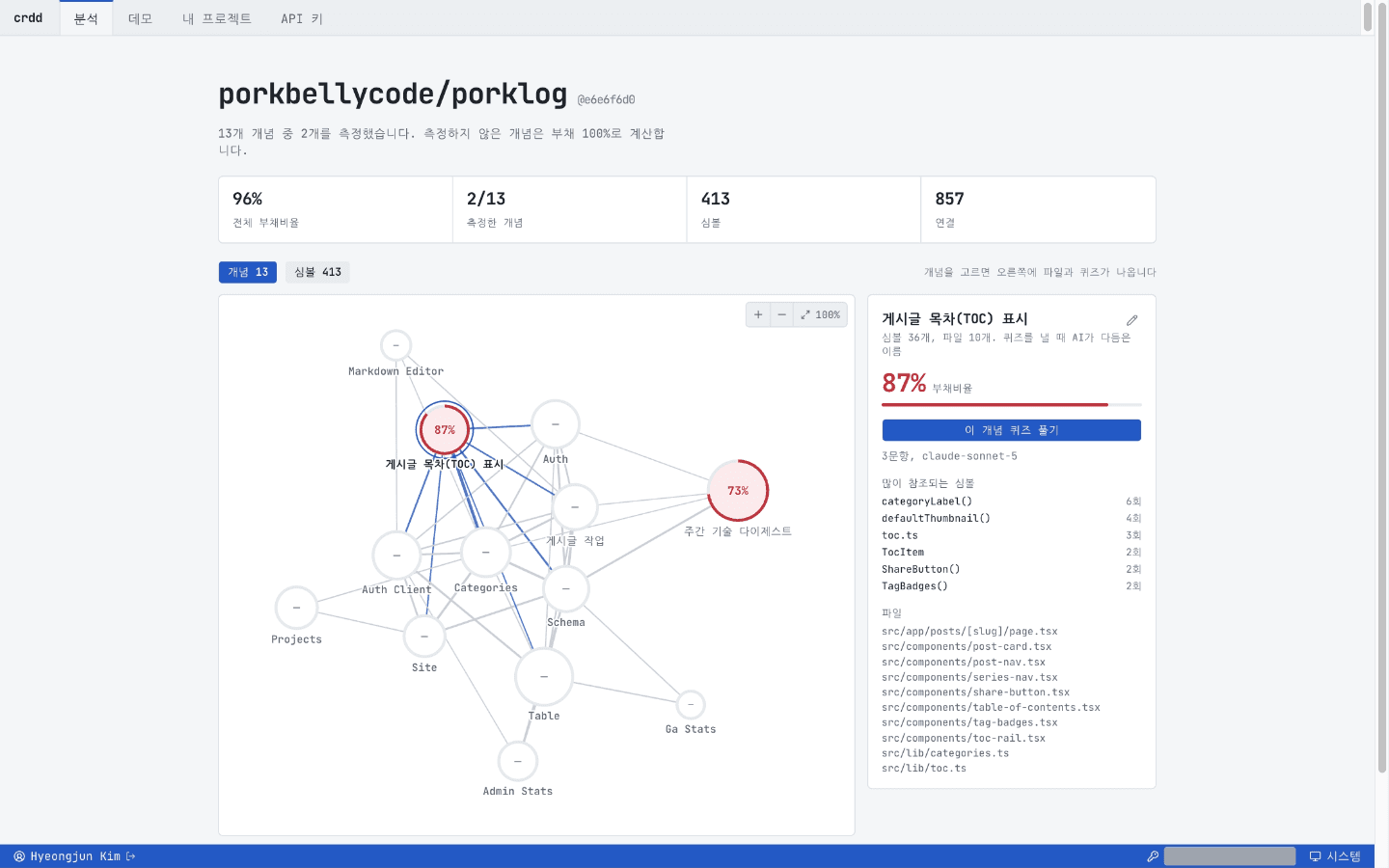Reset graph view with the 100% fit button
The width and height of the screenshot is (1389, 868).
(820, 314)
